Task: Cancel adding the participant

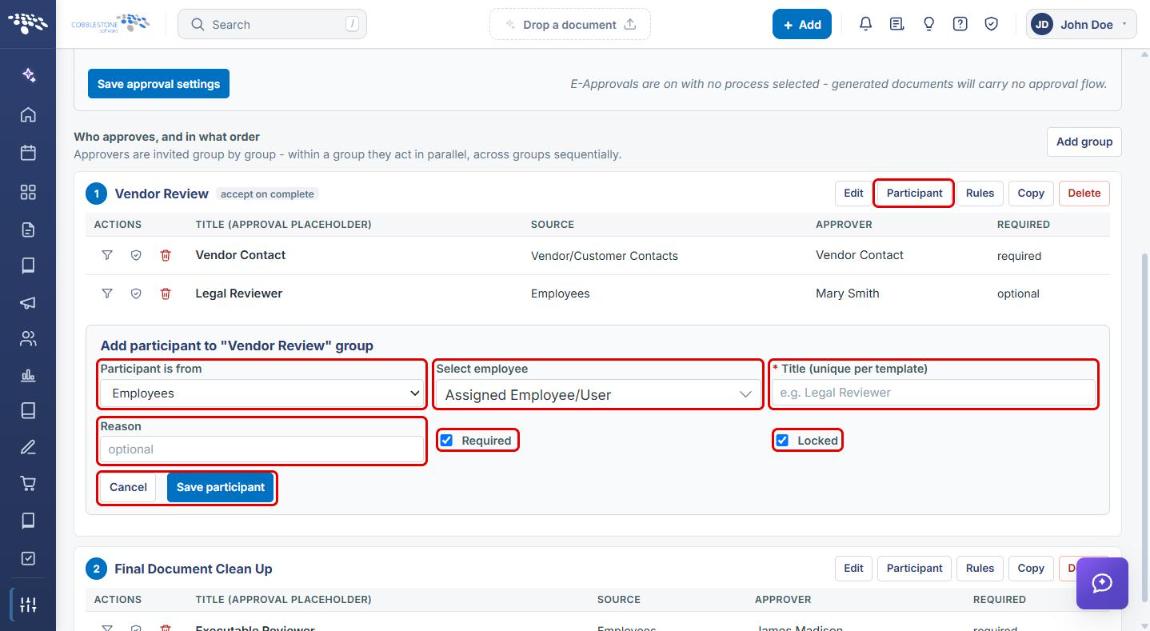Action: click(x=128, y=487)
